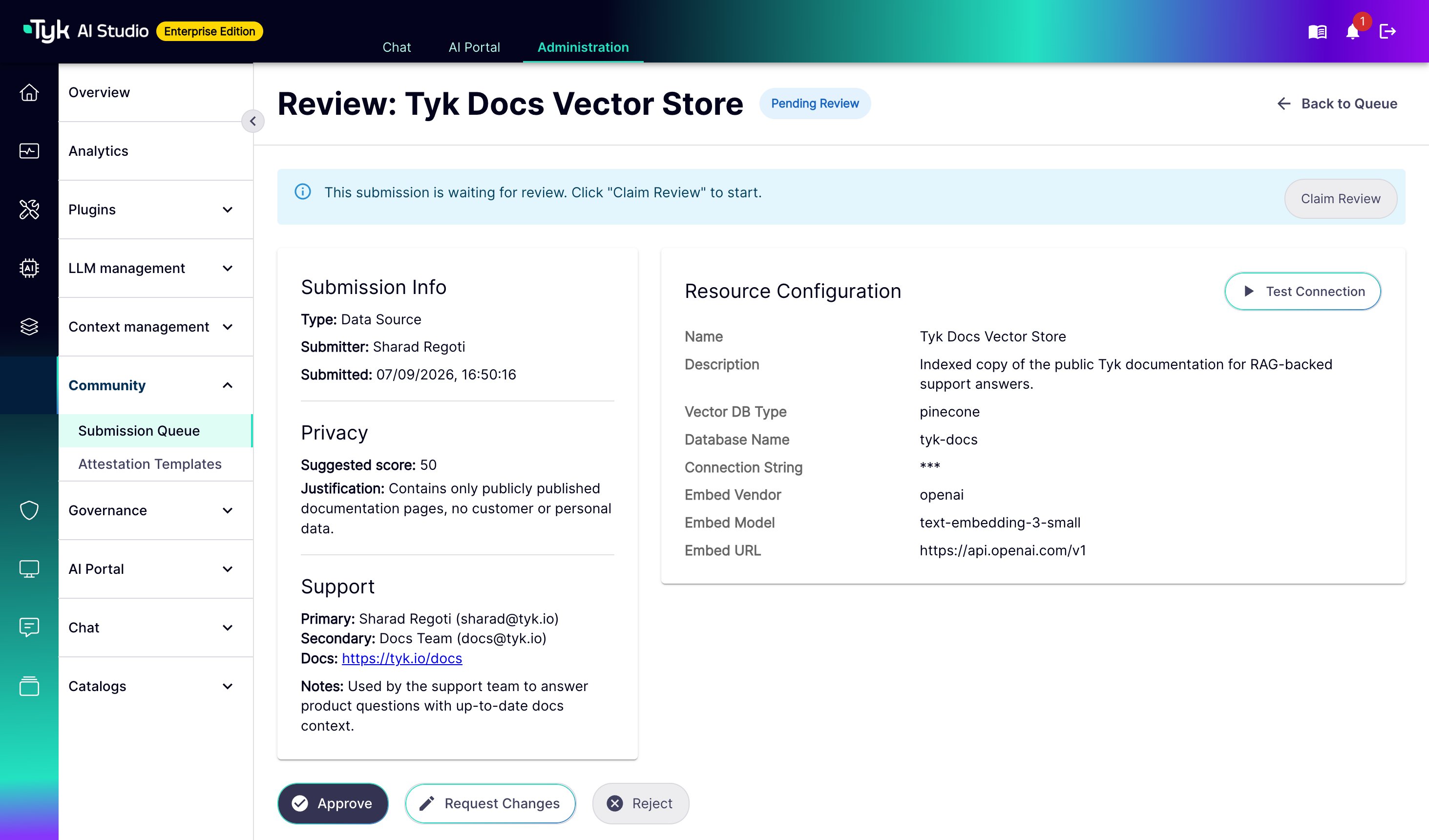Click the Submission Info heading
The height and width of the screenshot is (840, 1429).
(x=373, y=287)
